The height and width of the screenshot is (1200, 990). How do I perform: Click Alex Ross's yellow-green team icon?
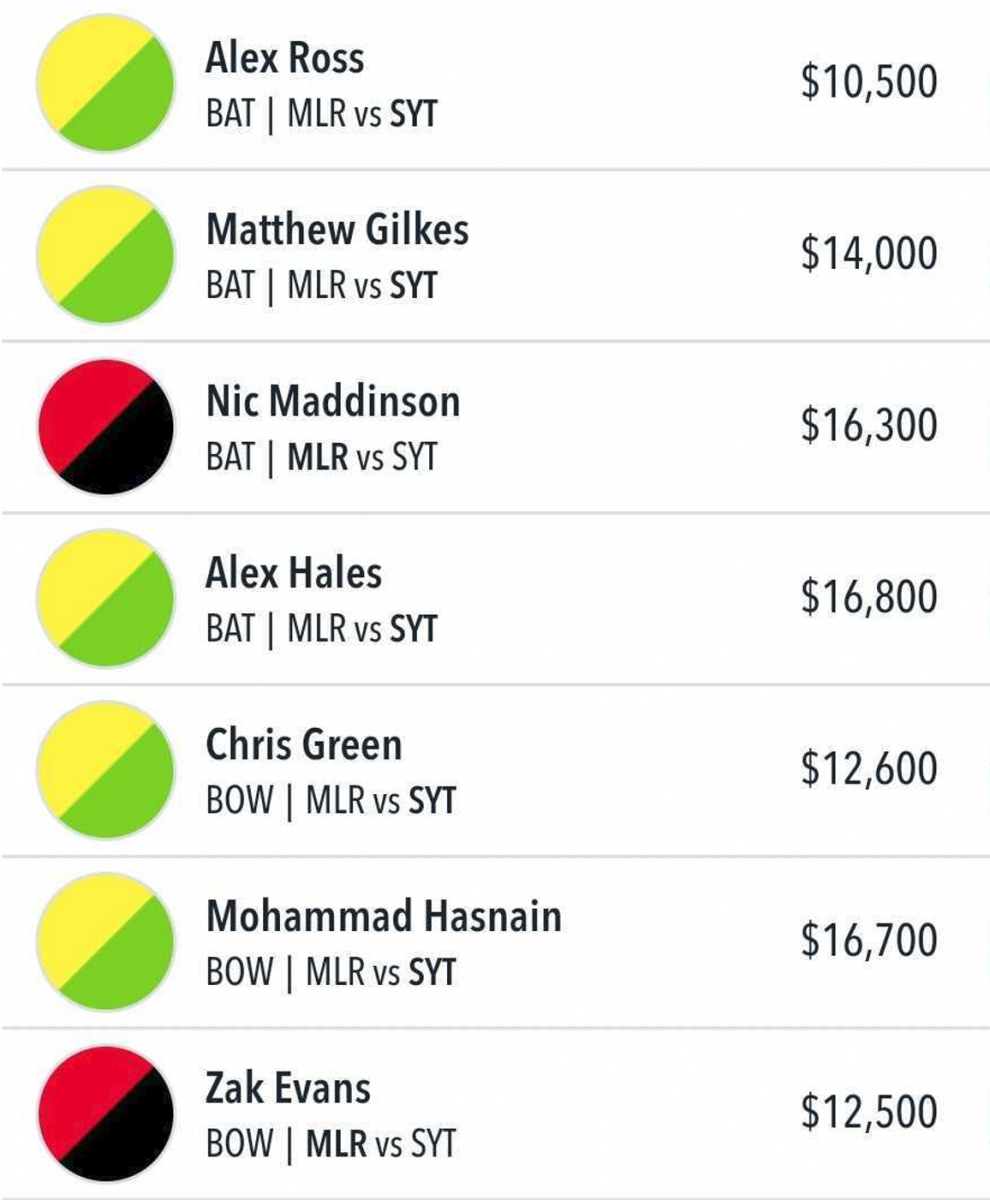pos(106,83)
